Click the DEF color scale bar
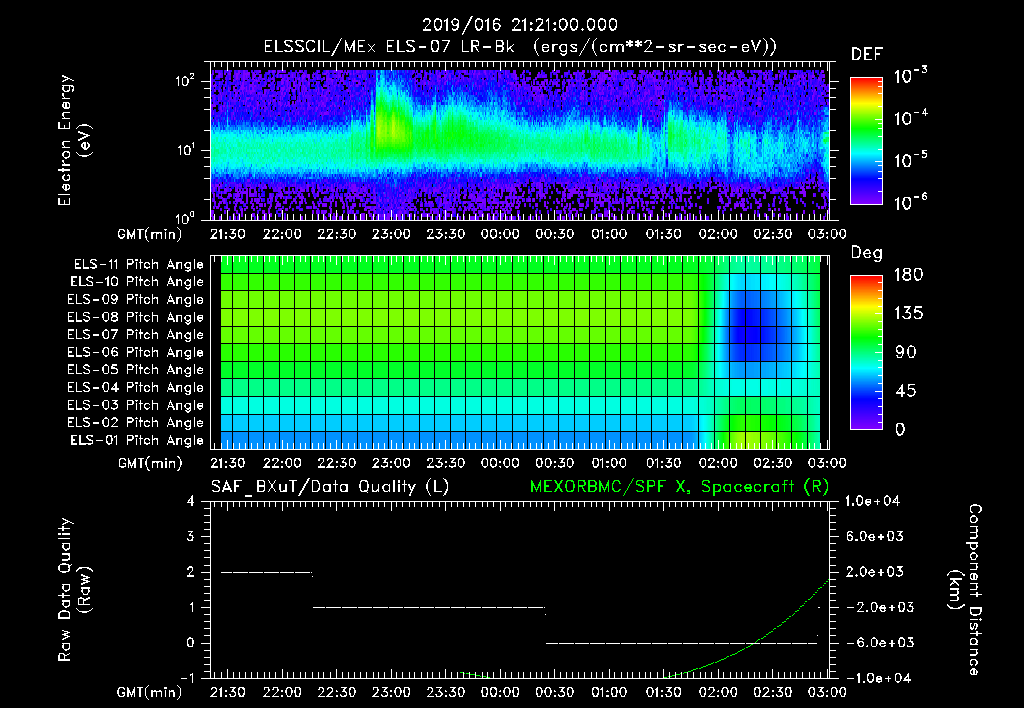This screenshot has width=1024, height=708. point(866,141)
